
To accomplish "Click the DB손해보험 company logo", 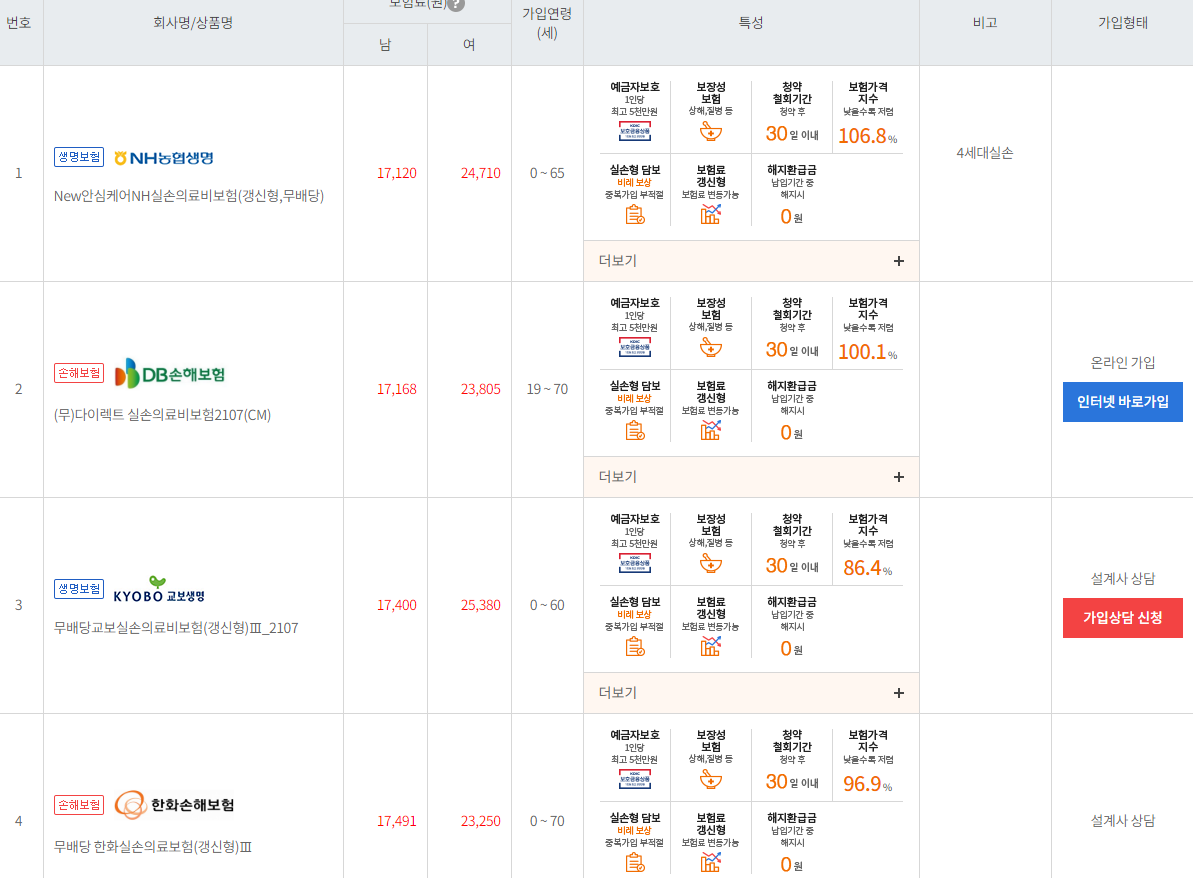I will (x=170, y=374).
